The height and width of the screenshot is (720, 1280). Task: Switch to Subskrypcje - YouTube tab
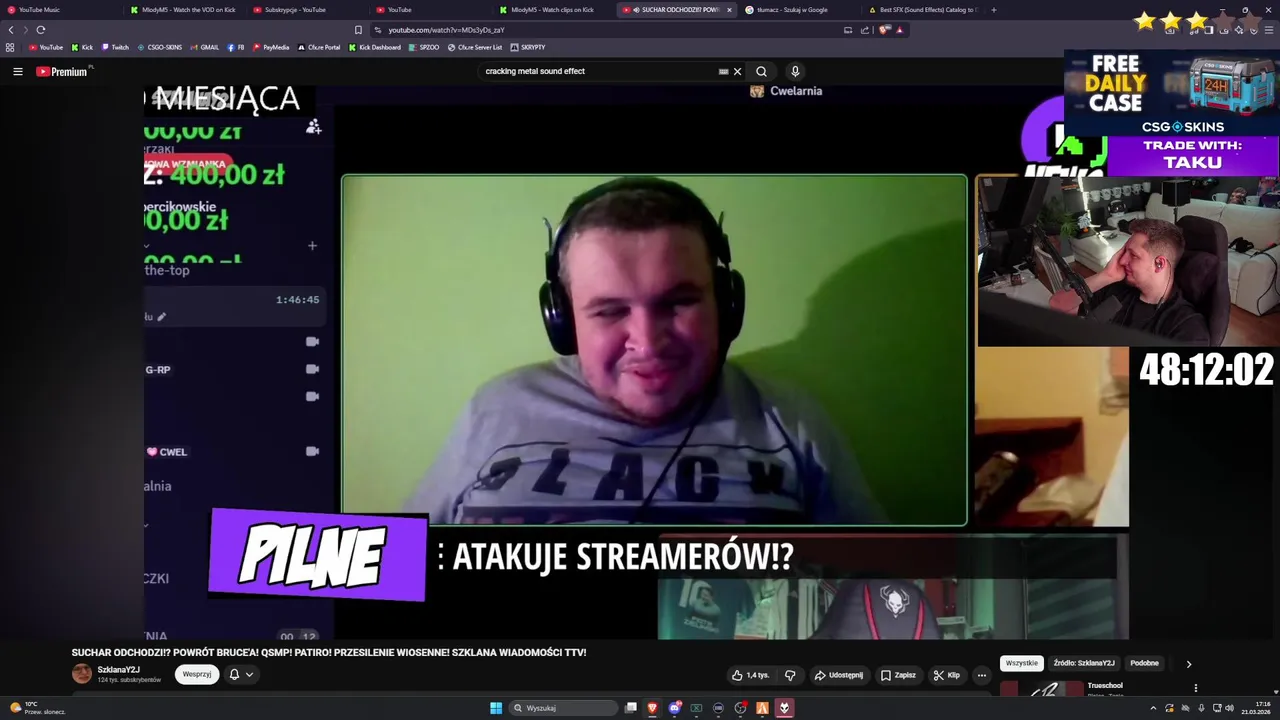[306, 10]
